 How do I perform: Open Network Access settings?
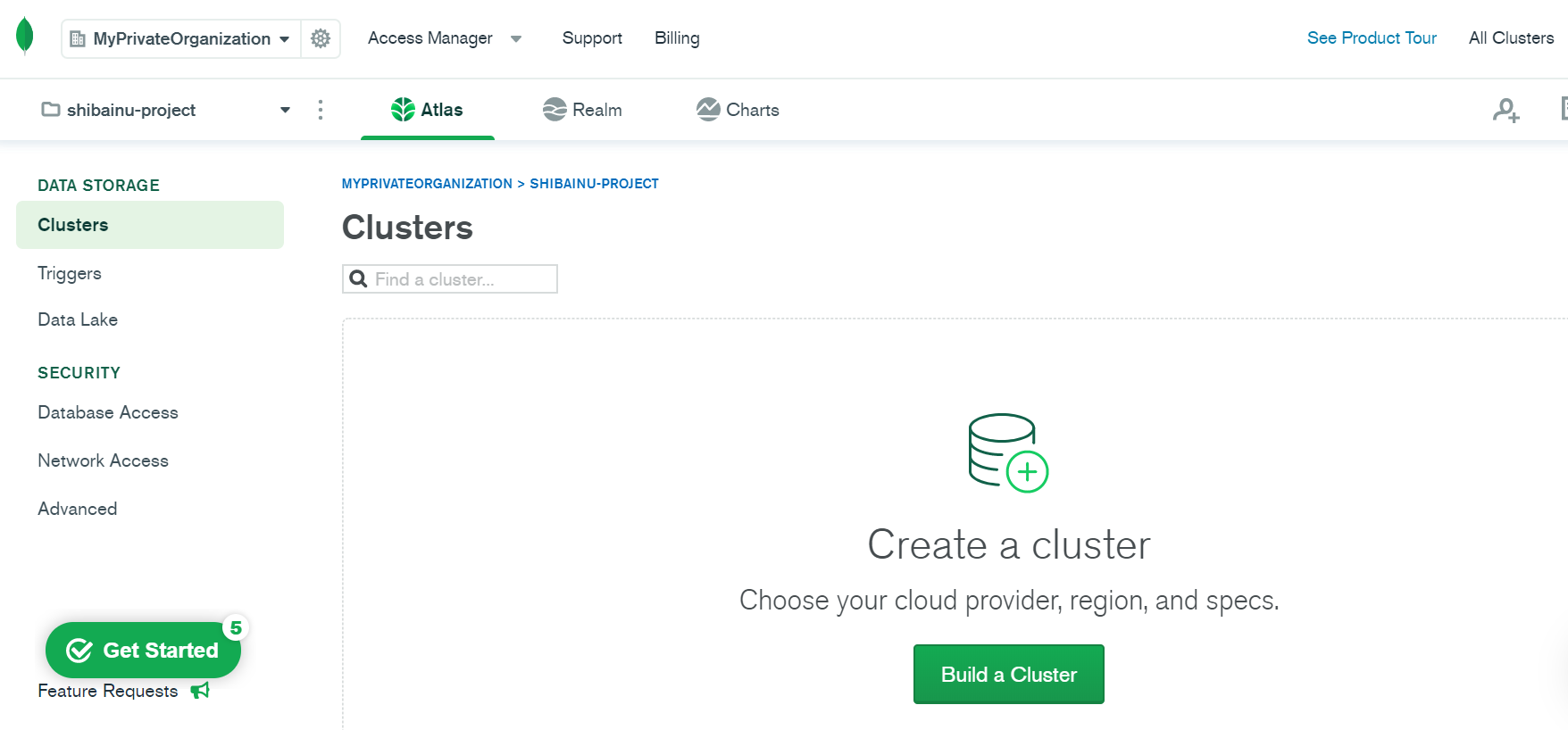click(103, 460)
